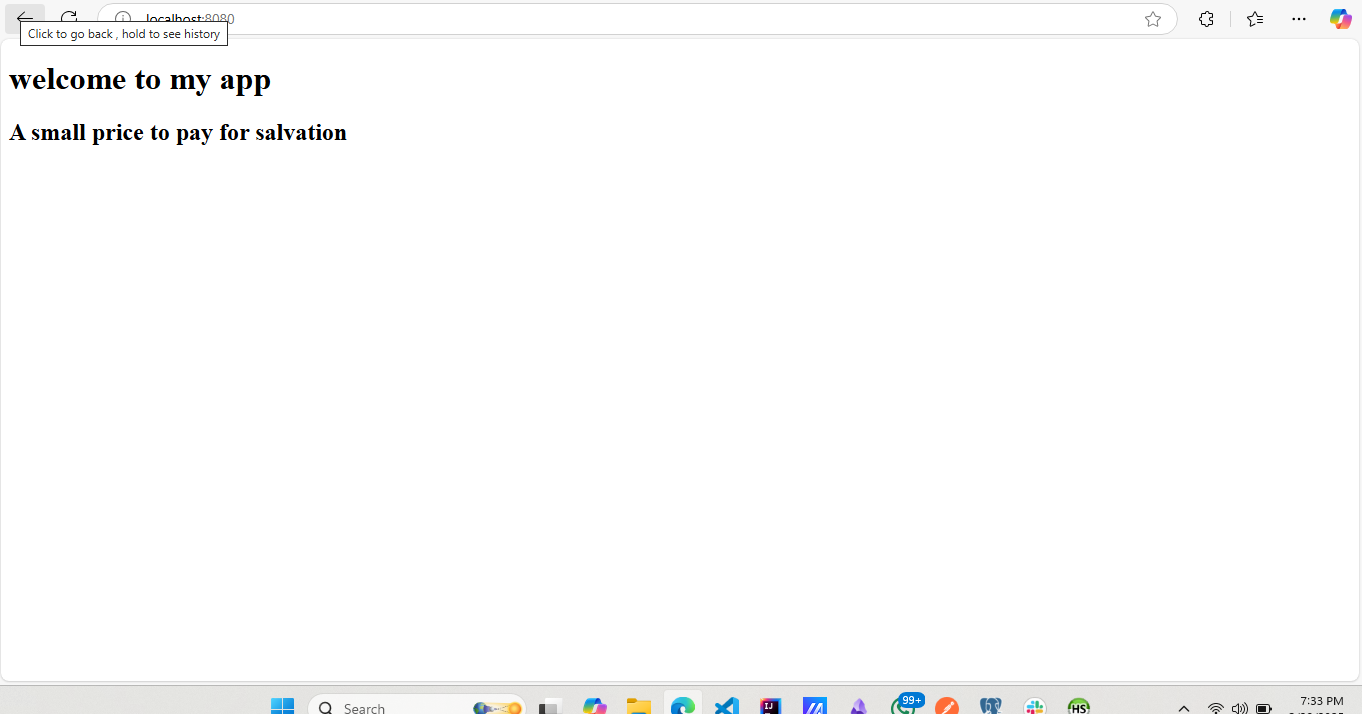Open IntelliJ IDEA from the taskbar

coord(770,706)
